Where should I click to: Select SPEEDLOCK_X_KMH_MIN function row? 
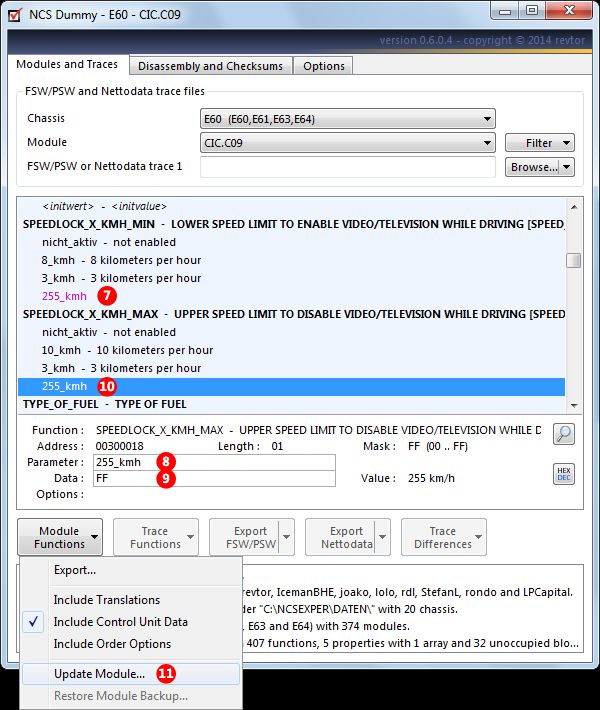pos(292,224)
